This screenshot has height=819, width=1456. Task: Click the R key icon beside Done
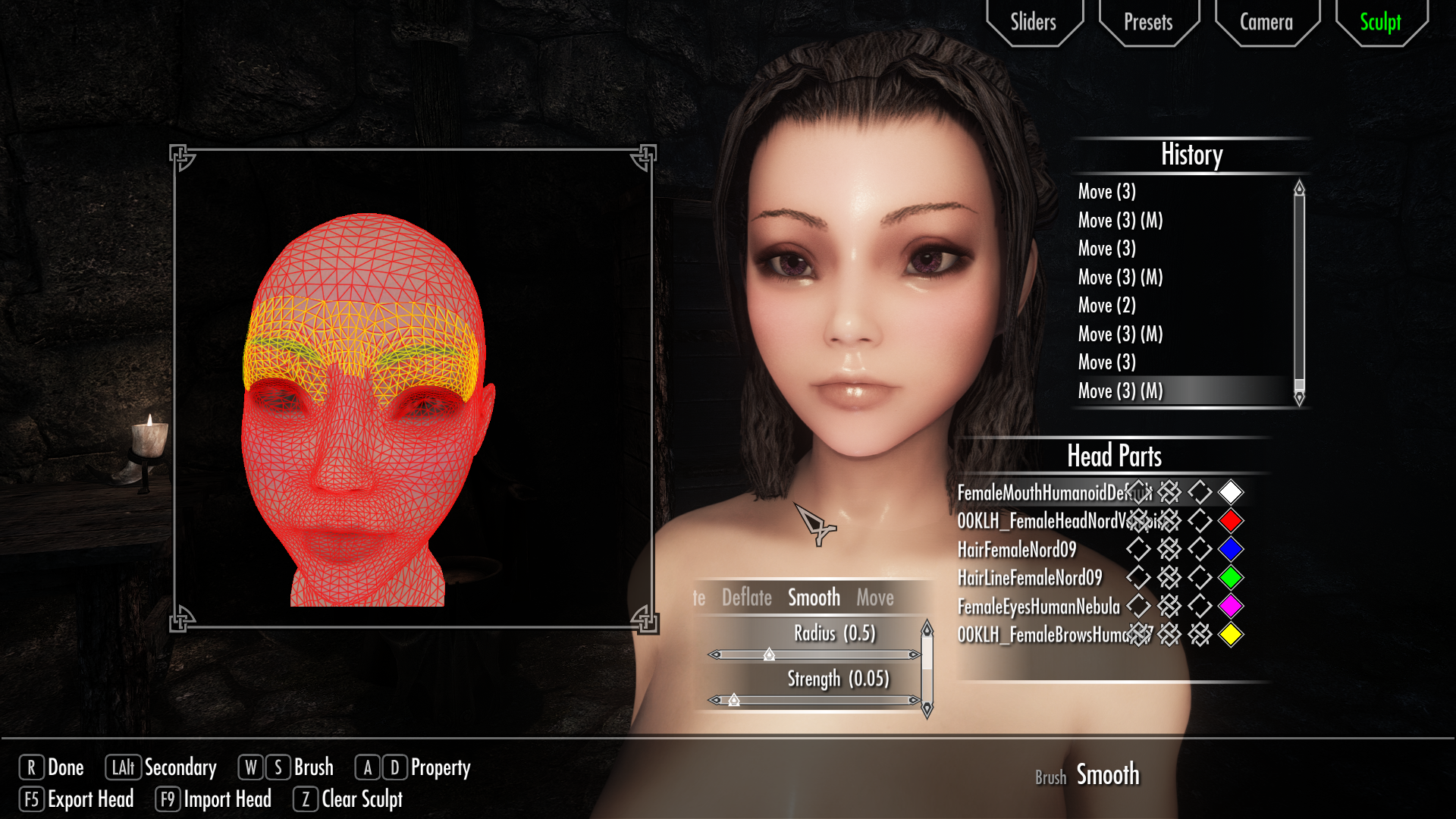(31, 767)
